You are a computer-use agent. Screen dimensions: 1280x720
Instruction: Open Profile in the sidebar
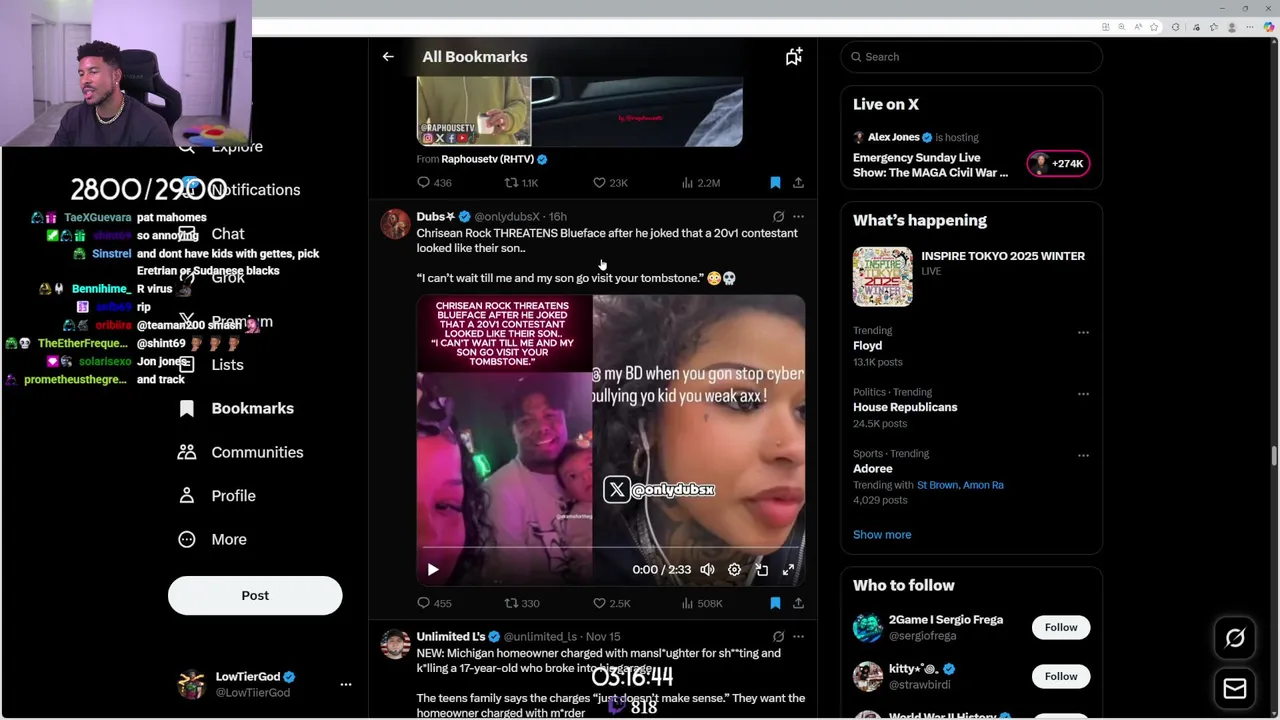[216, 496]
